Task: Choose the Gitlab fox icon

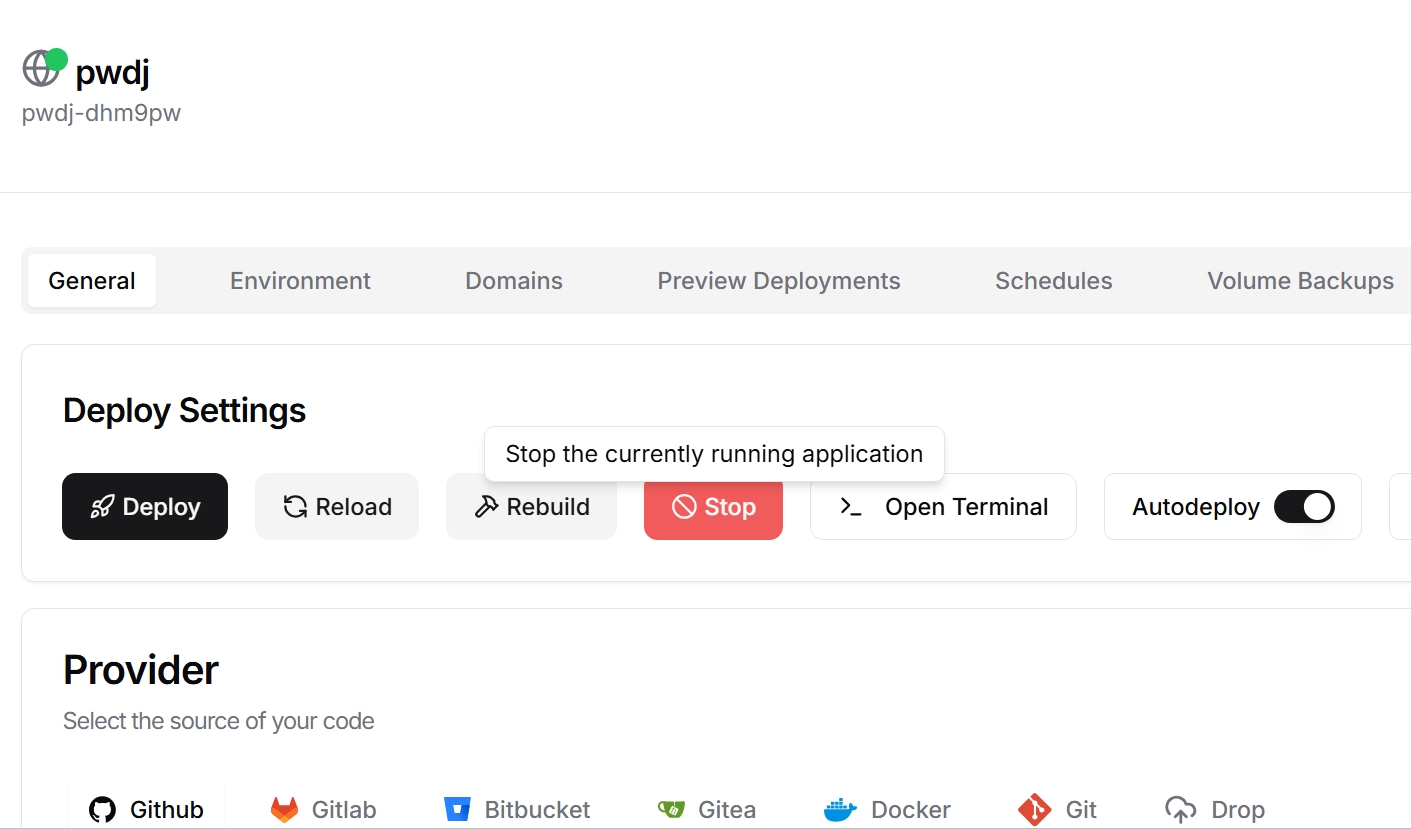Action: [x=285, y=809]
